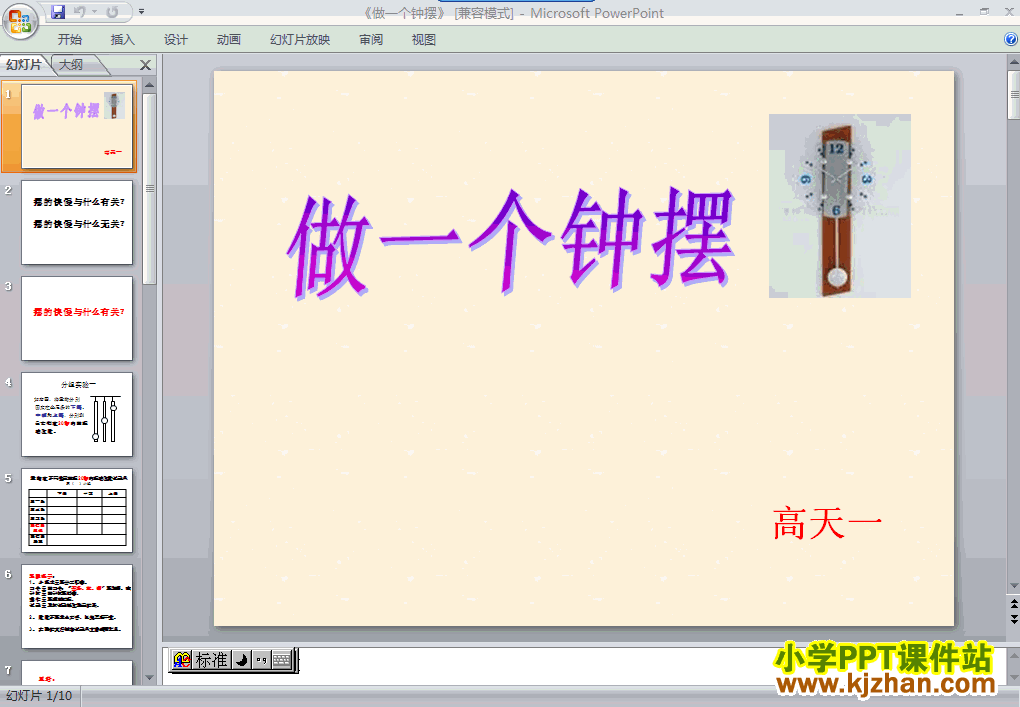Click the IME 标准 mode button
Image resolution: width=1020 pixels, height=707 pixels.
[x=211, y=660]
